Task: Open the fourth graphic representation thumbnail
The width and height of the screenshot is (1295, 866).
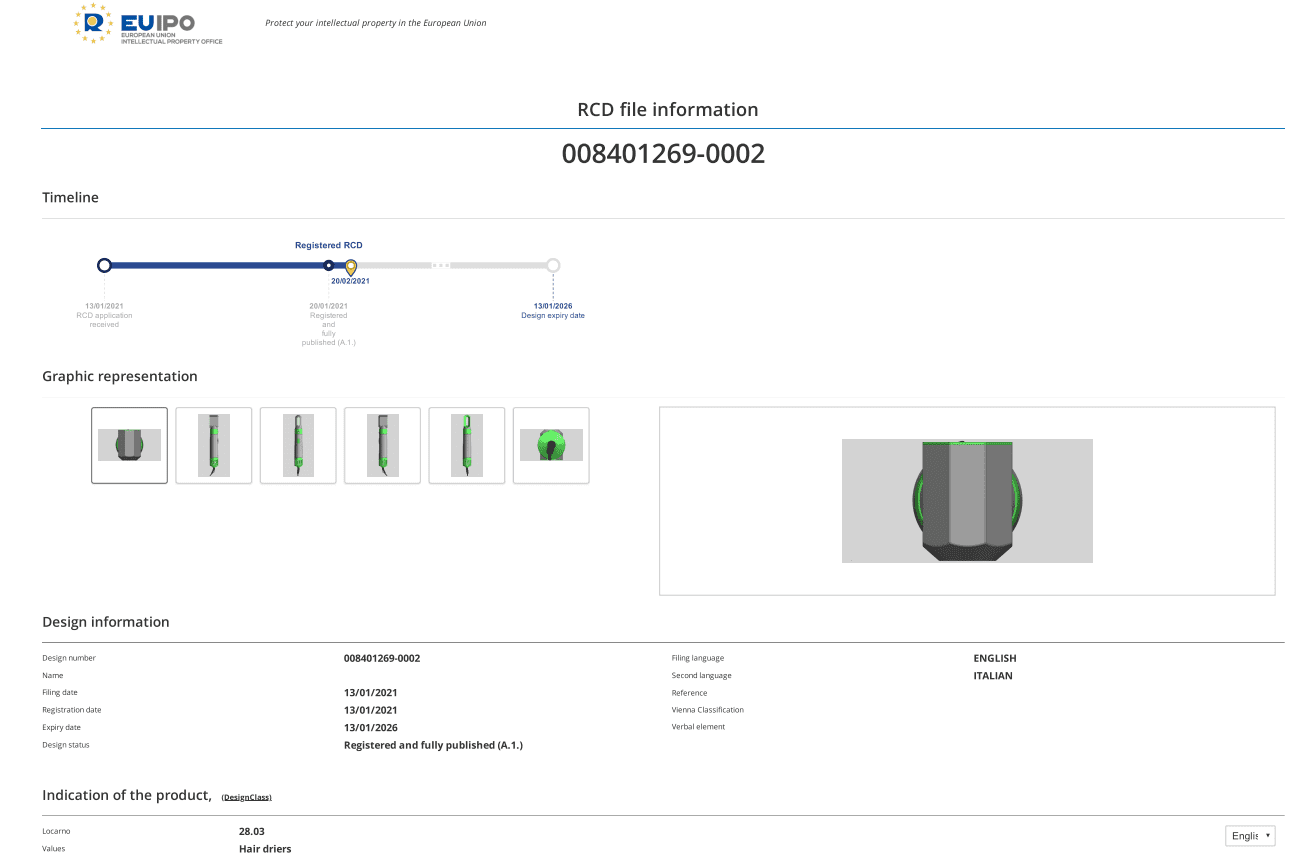Action: point(382,445)
